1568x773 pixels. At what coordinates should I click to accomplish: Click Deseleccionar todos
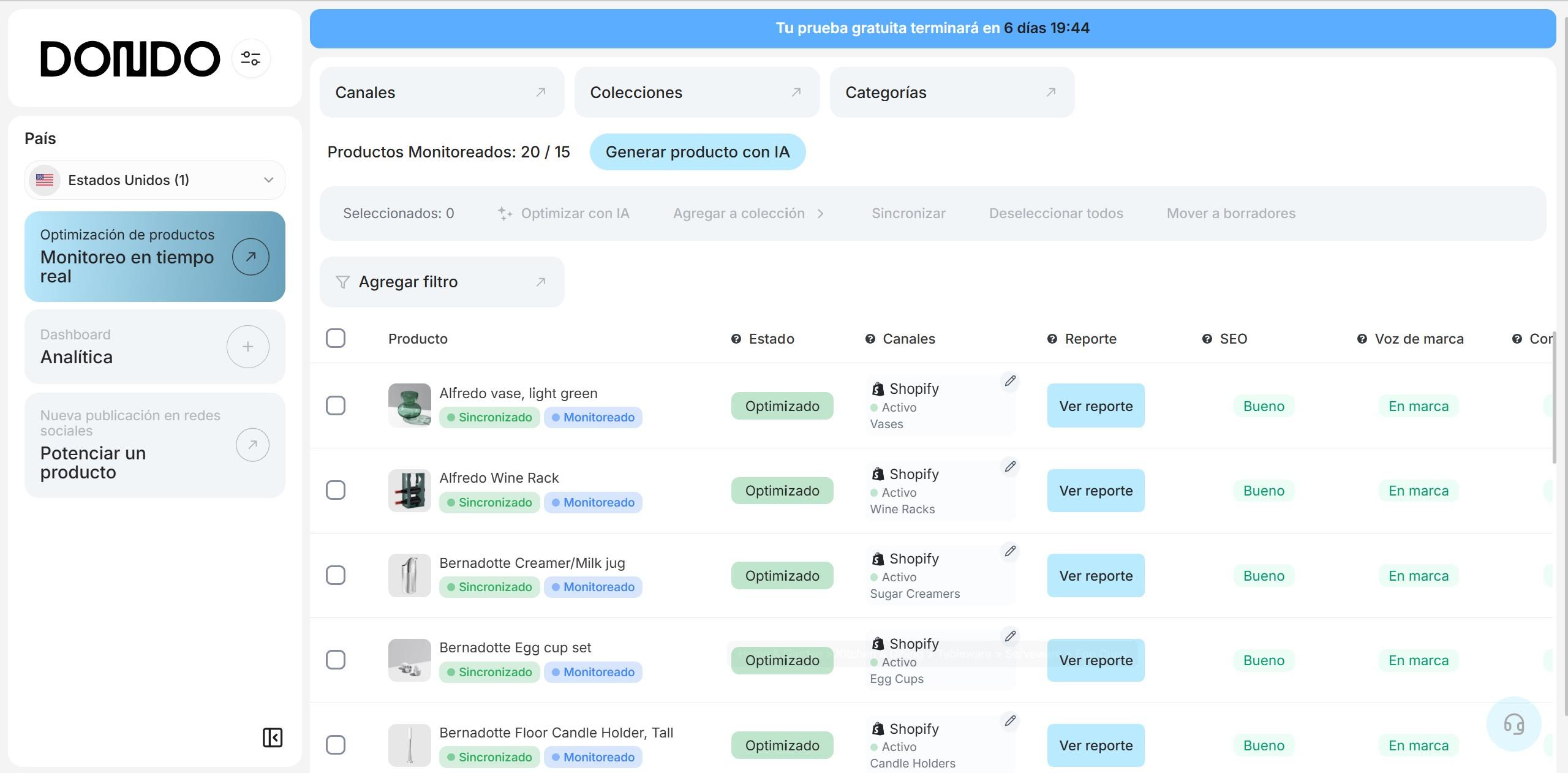click(x=1056, y=213)
